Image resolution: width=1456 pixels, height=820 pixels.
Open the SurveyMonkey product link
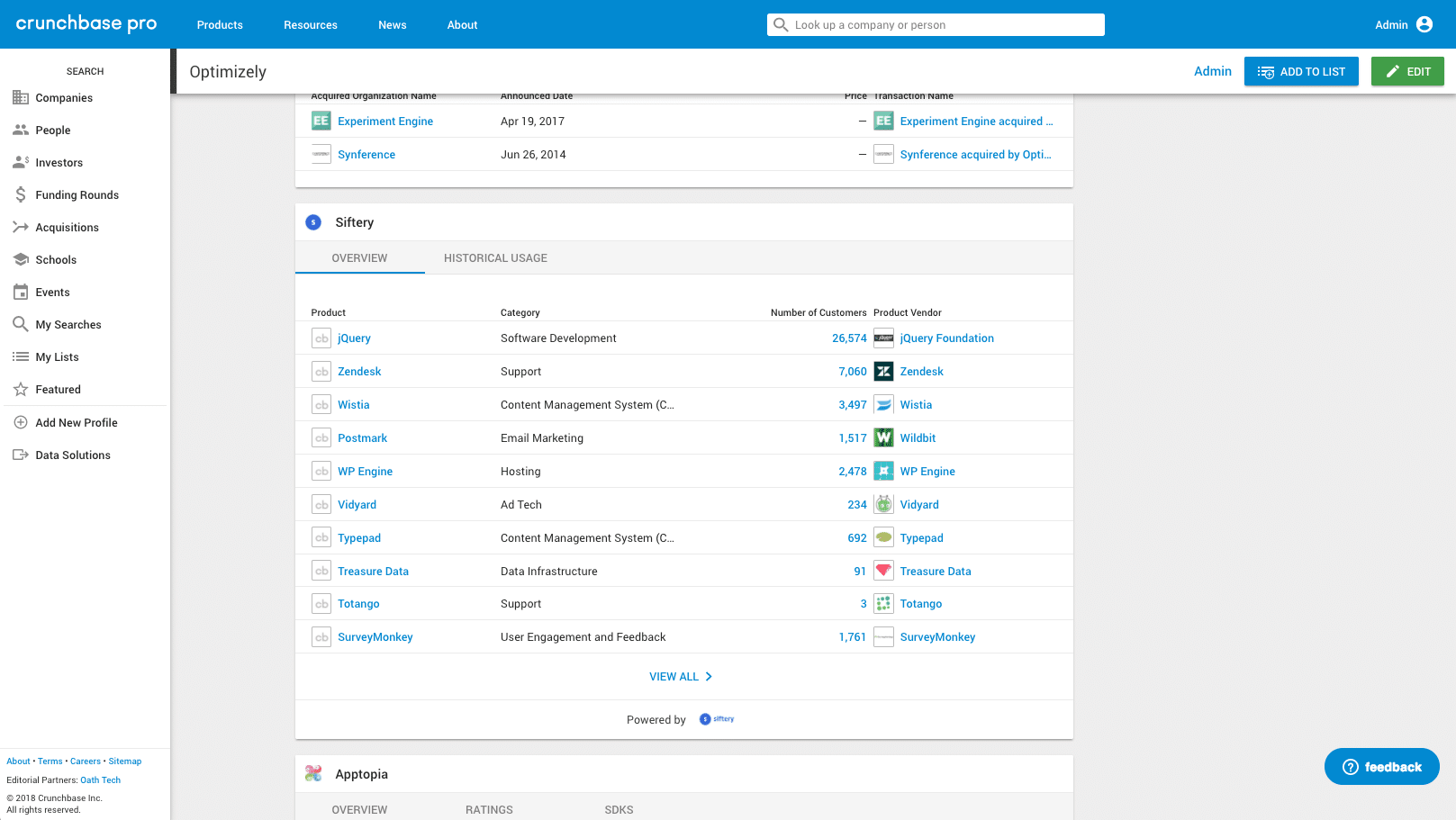point(375,637)
